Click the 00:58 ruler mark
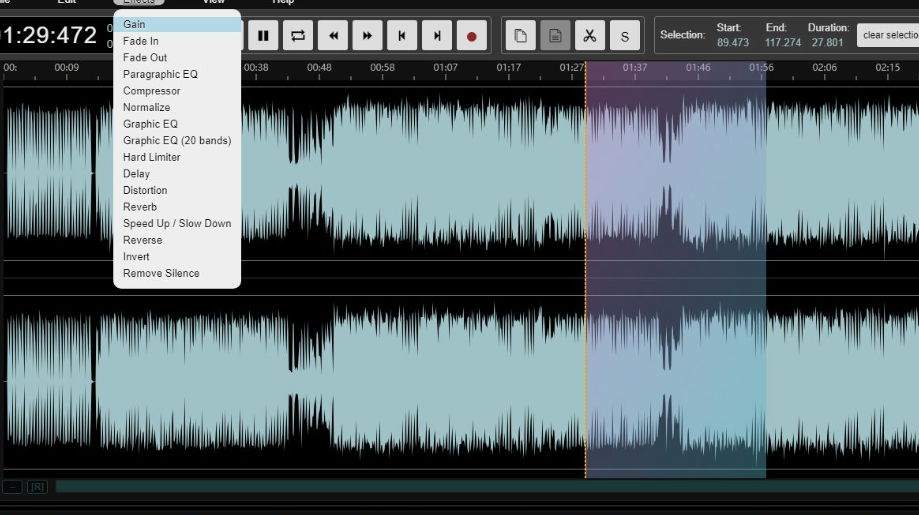This screenshot has width=919, height=515. [382, 67]
